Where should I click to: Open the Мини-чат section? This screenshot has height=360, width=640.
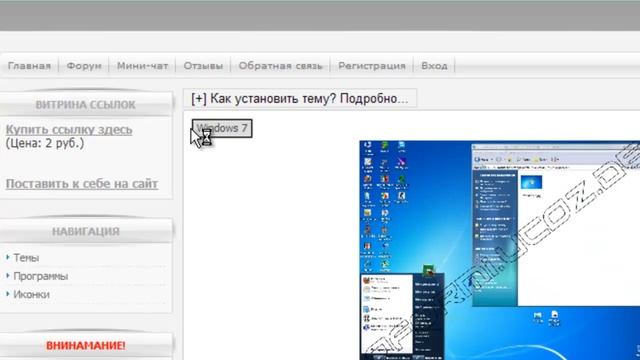coord(142,66)
